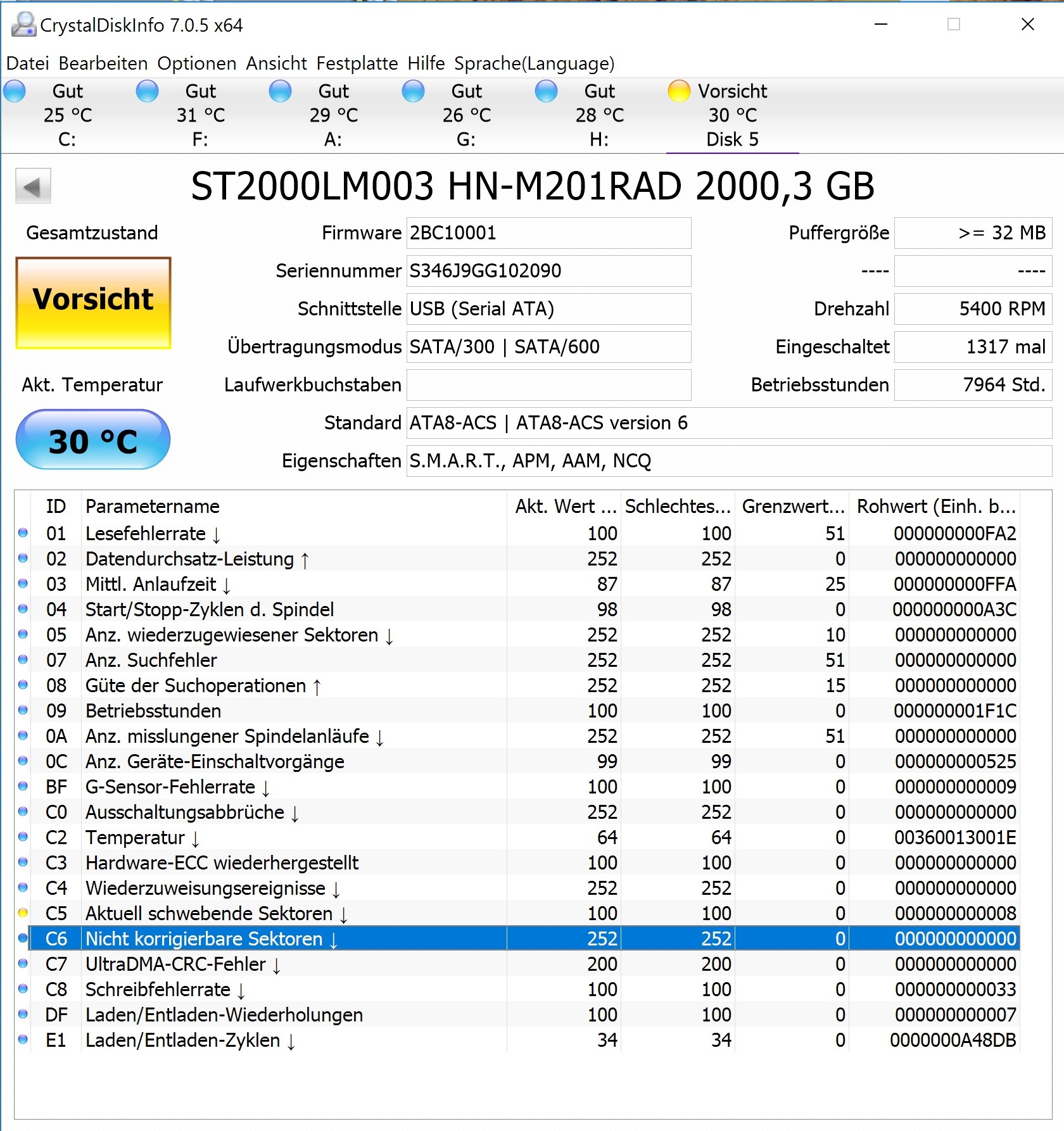Click status dot of UltraDMA-CRC-Fehler row
1064x1131 pixels.
click(x=23, y=964)
